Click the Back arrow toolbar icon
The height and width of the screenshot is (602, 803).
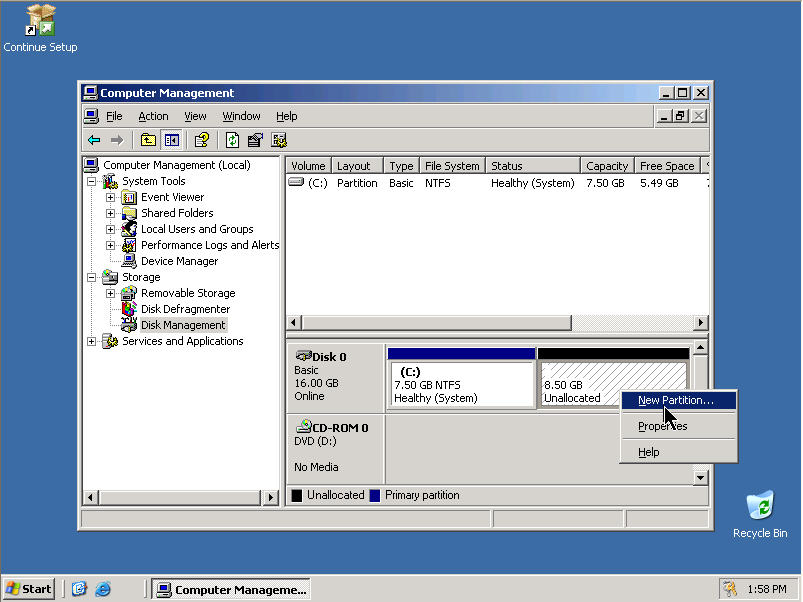pos(94,140)
